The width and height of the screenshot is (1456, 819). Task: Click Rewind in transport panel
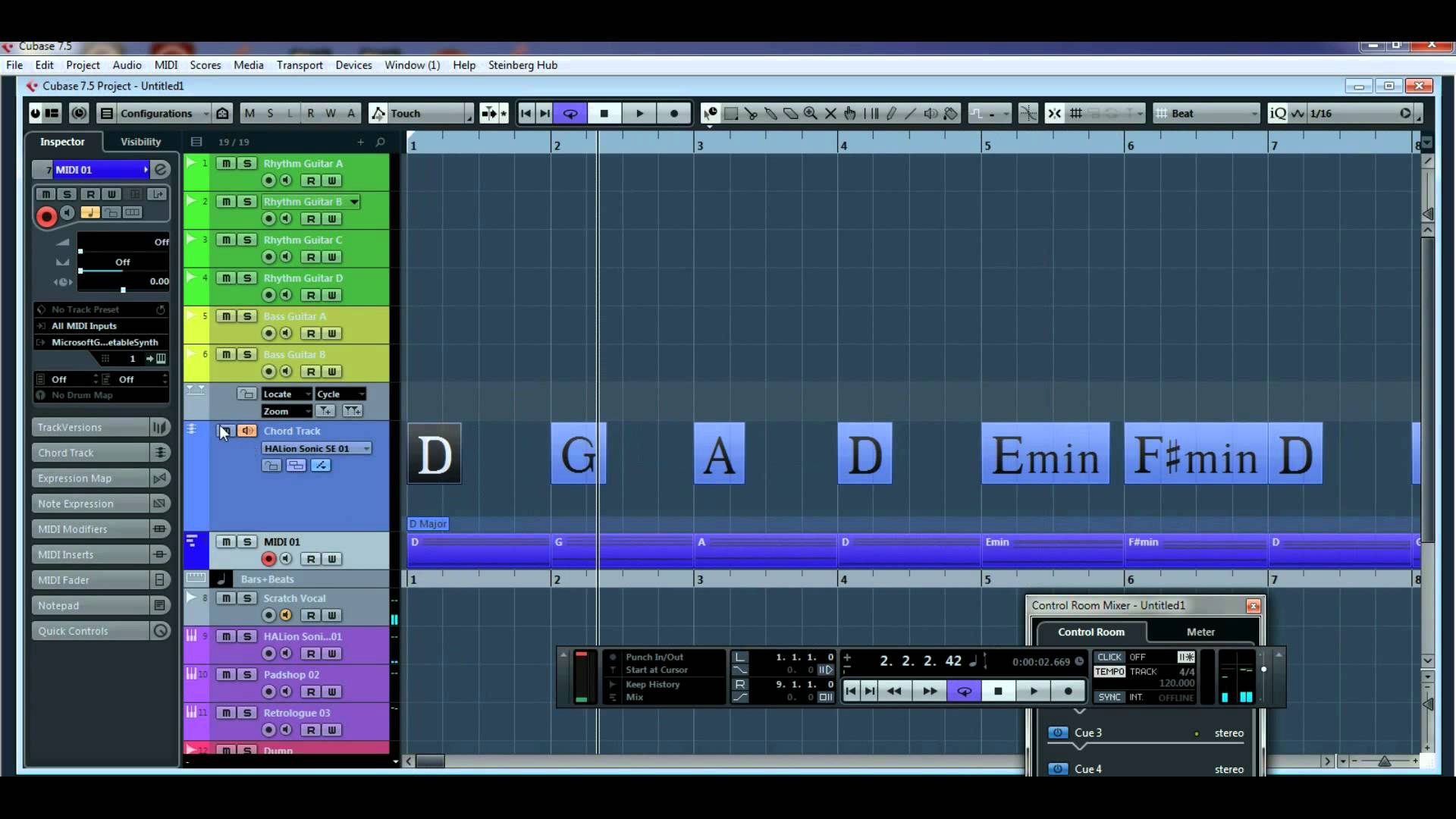pos(895,691)
